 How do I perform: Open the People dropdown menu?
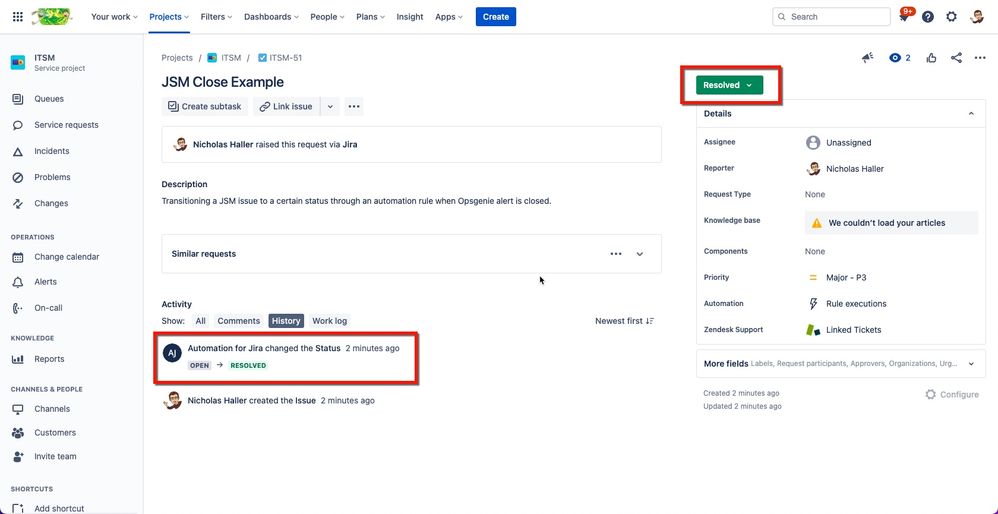tap(327, 17)
